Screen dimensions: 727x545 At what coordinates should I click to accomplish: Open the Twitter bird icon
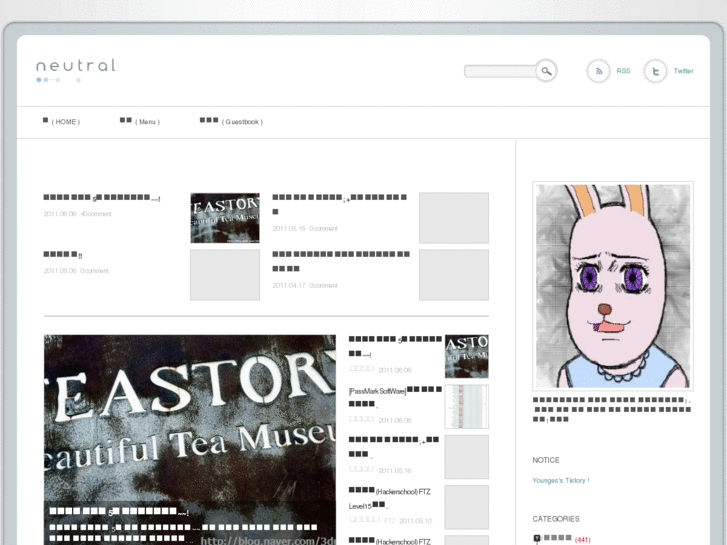[x=655, y=71]
